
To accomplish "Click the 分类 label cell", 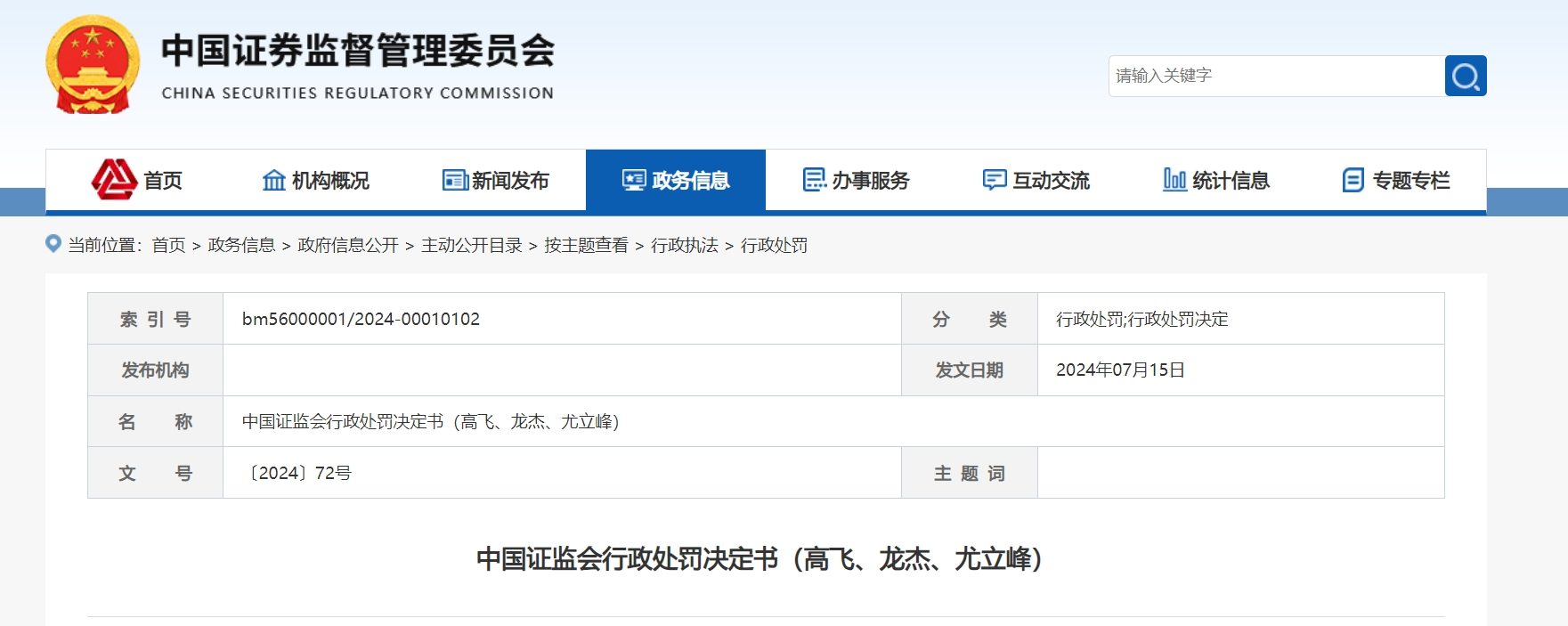I will point(970,319).
